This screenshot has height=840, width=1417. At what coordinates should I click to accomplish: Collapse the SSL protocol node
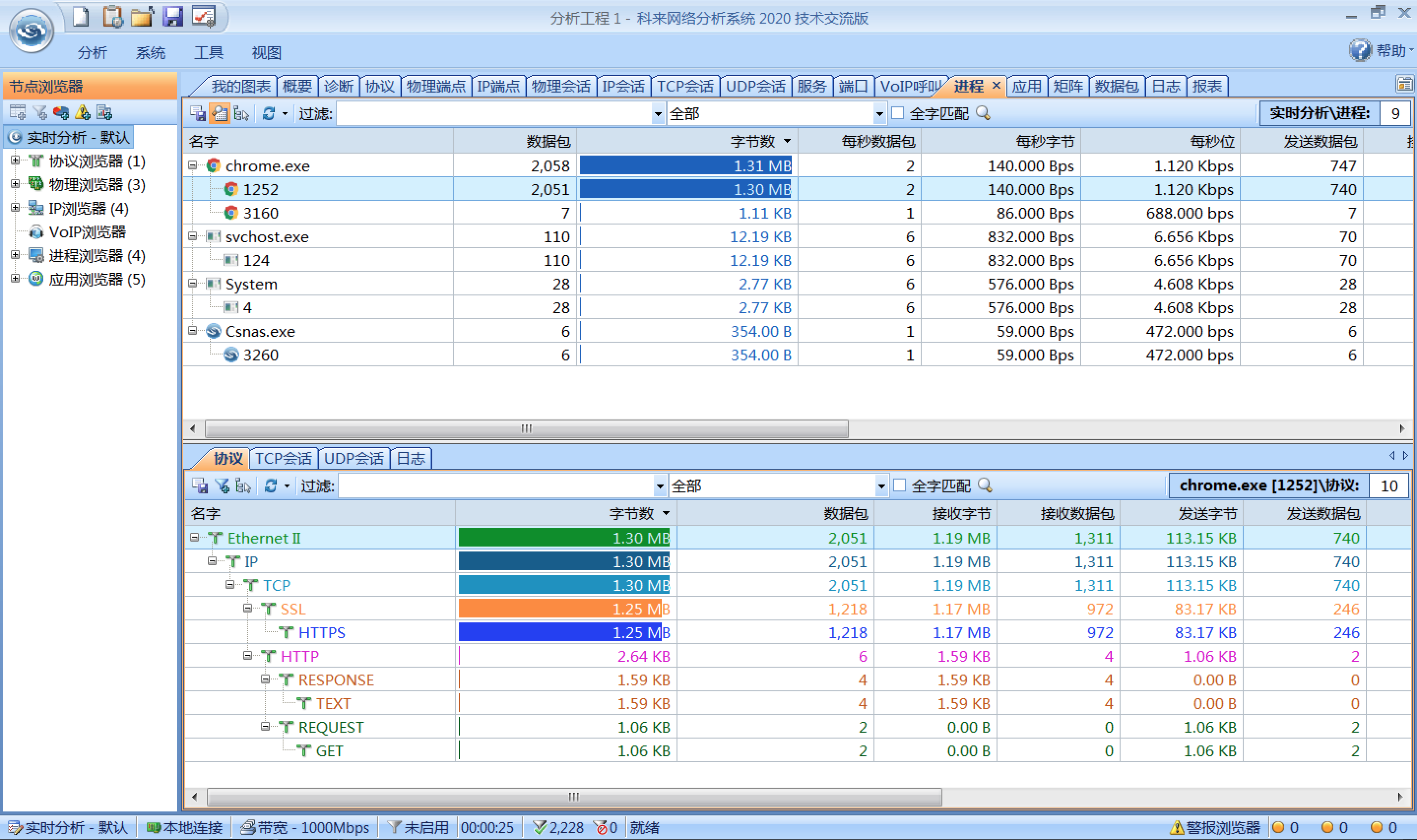pos(247,609)
